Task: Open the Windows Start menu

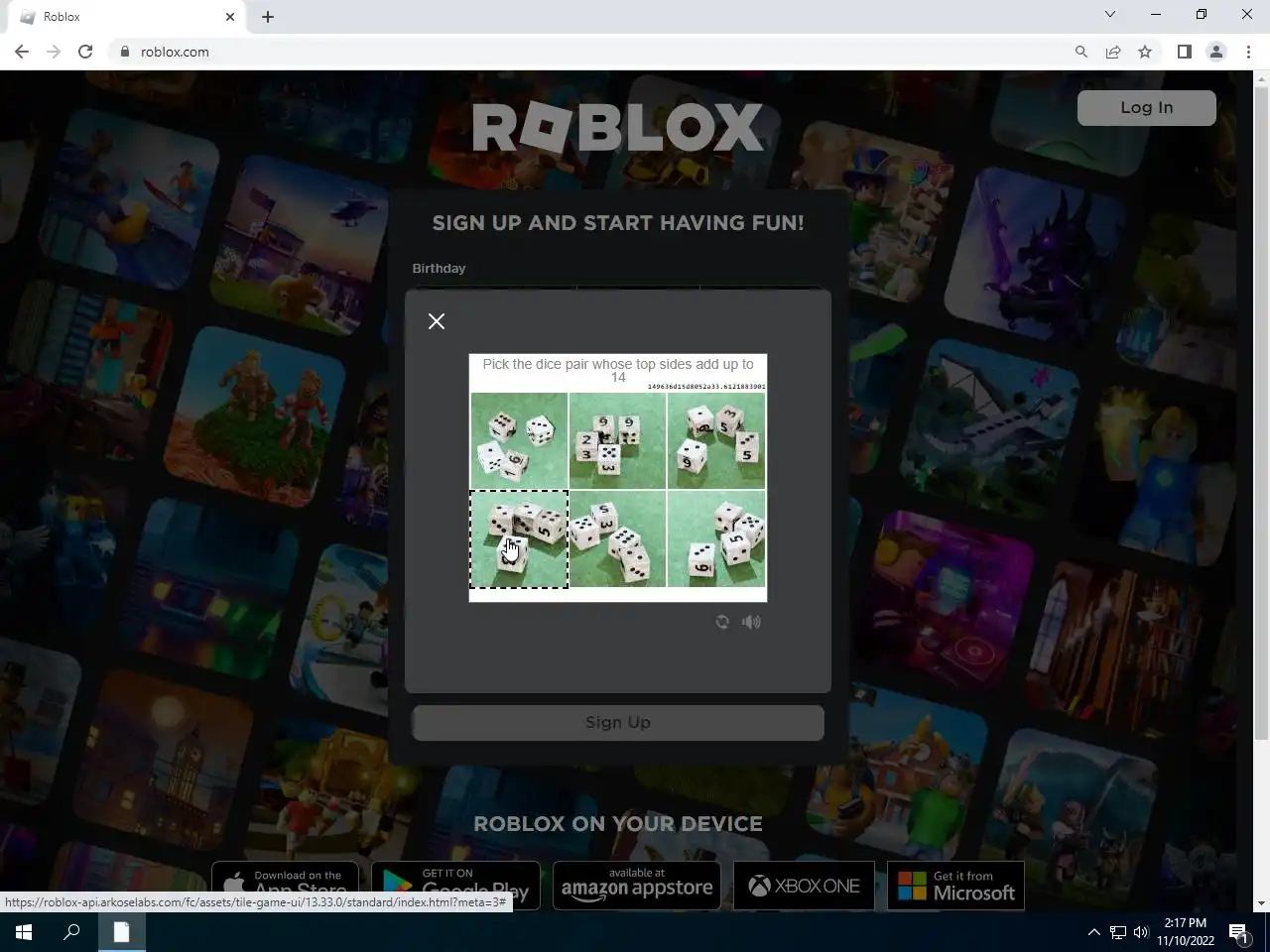Action: pyautogui.click(x=24, y=932)
